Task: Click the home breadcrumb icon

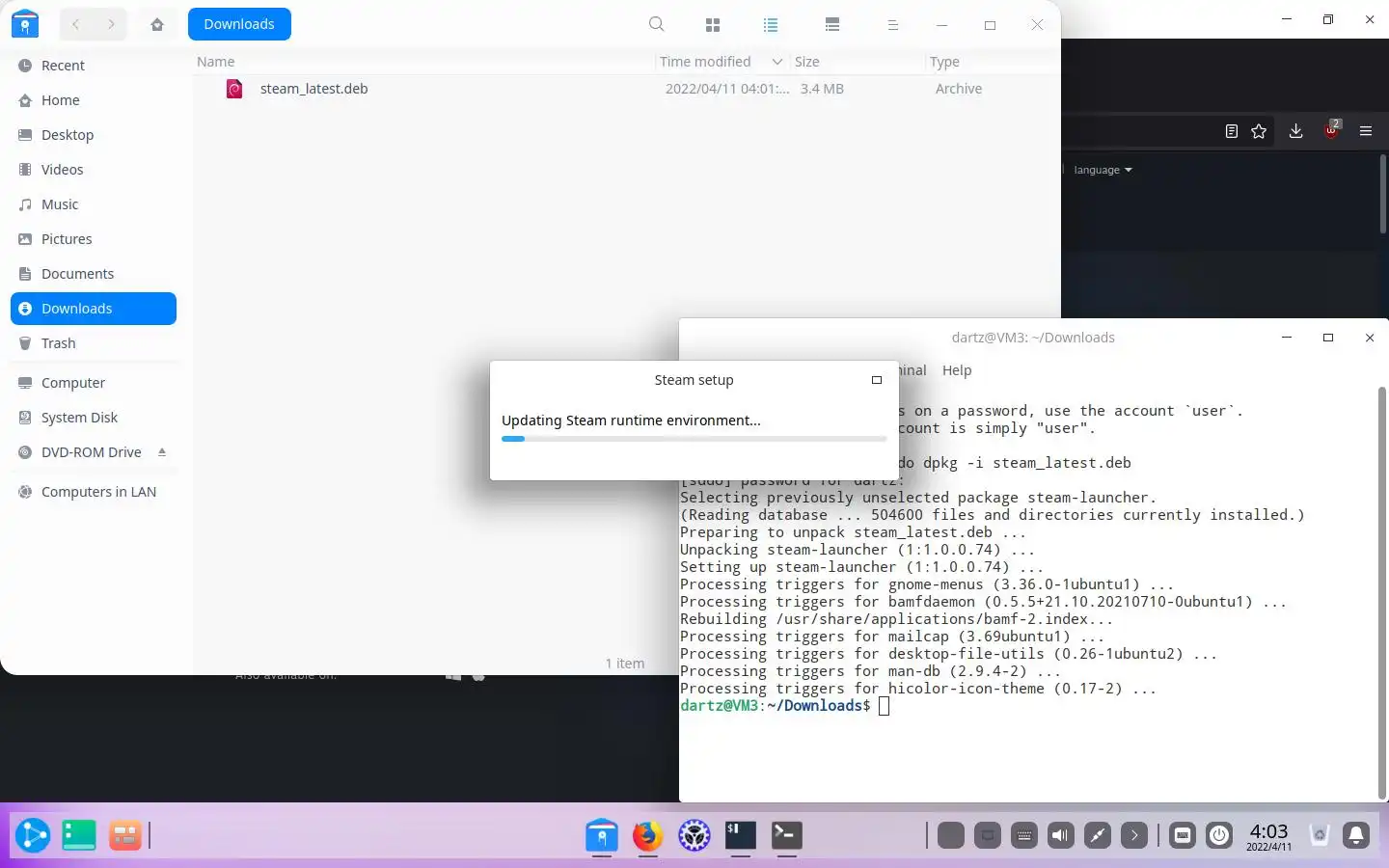Action: [x=157, y=24]
